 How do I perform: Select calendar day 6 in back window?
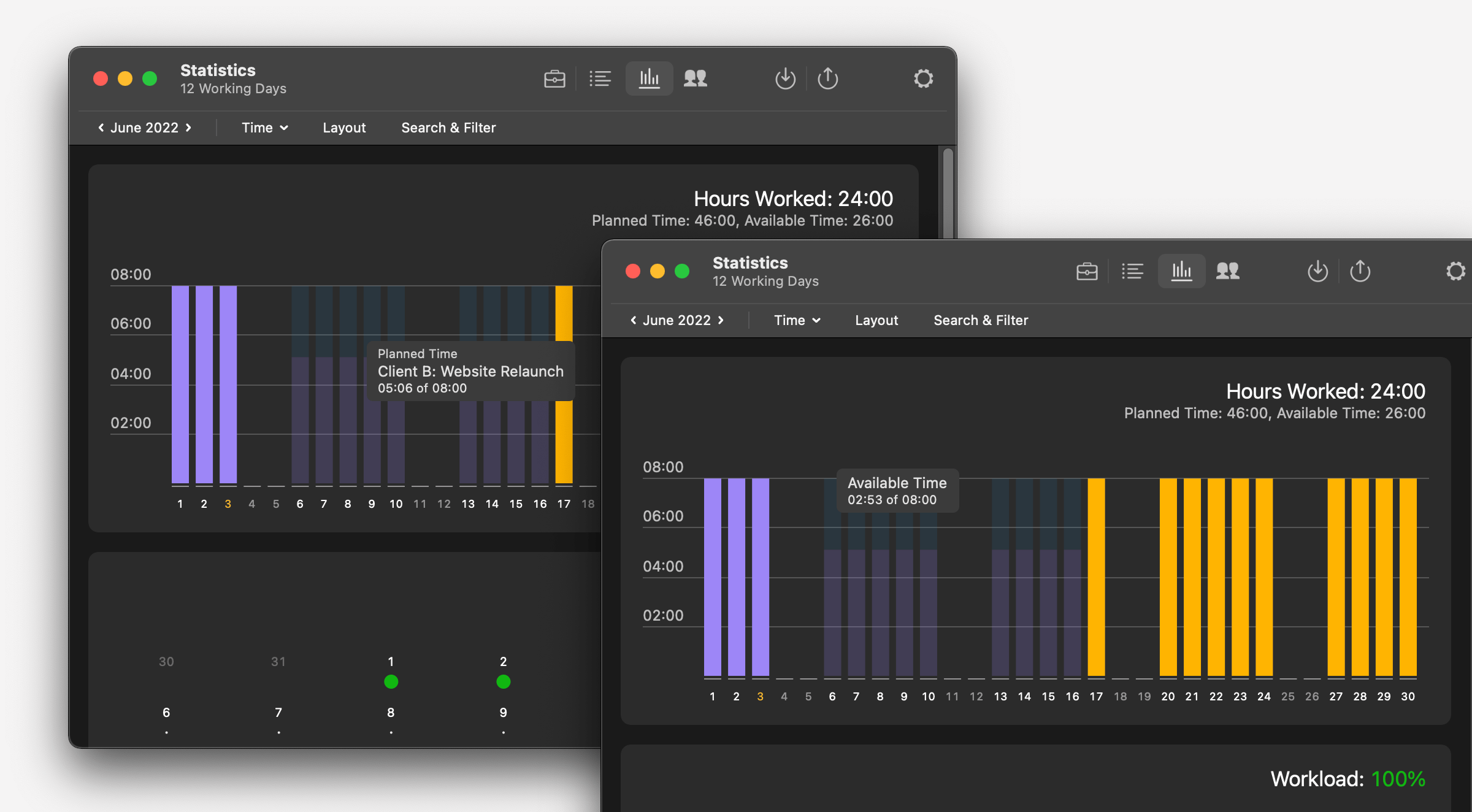point(166,713)
